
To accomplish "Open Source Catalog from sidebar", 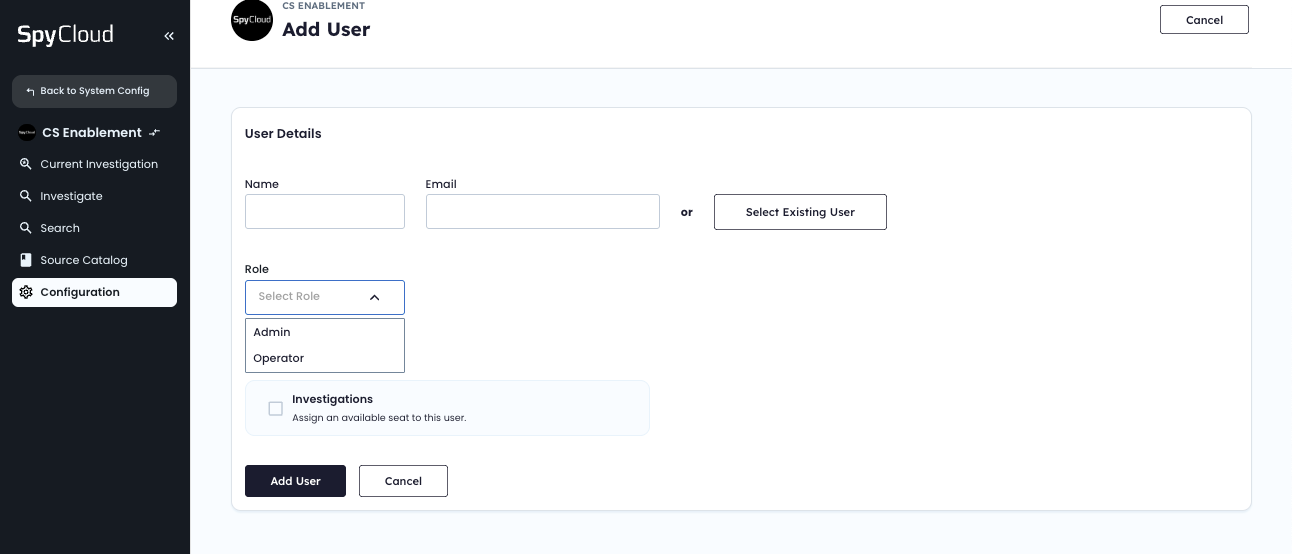I will [94, 260].
